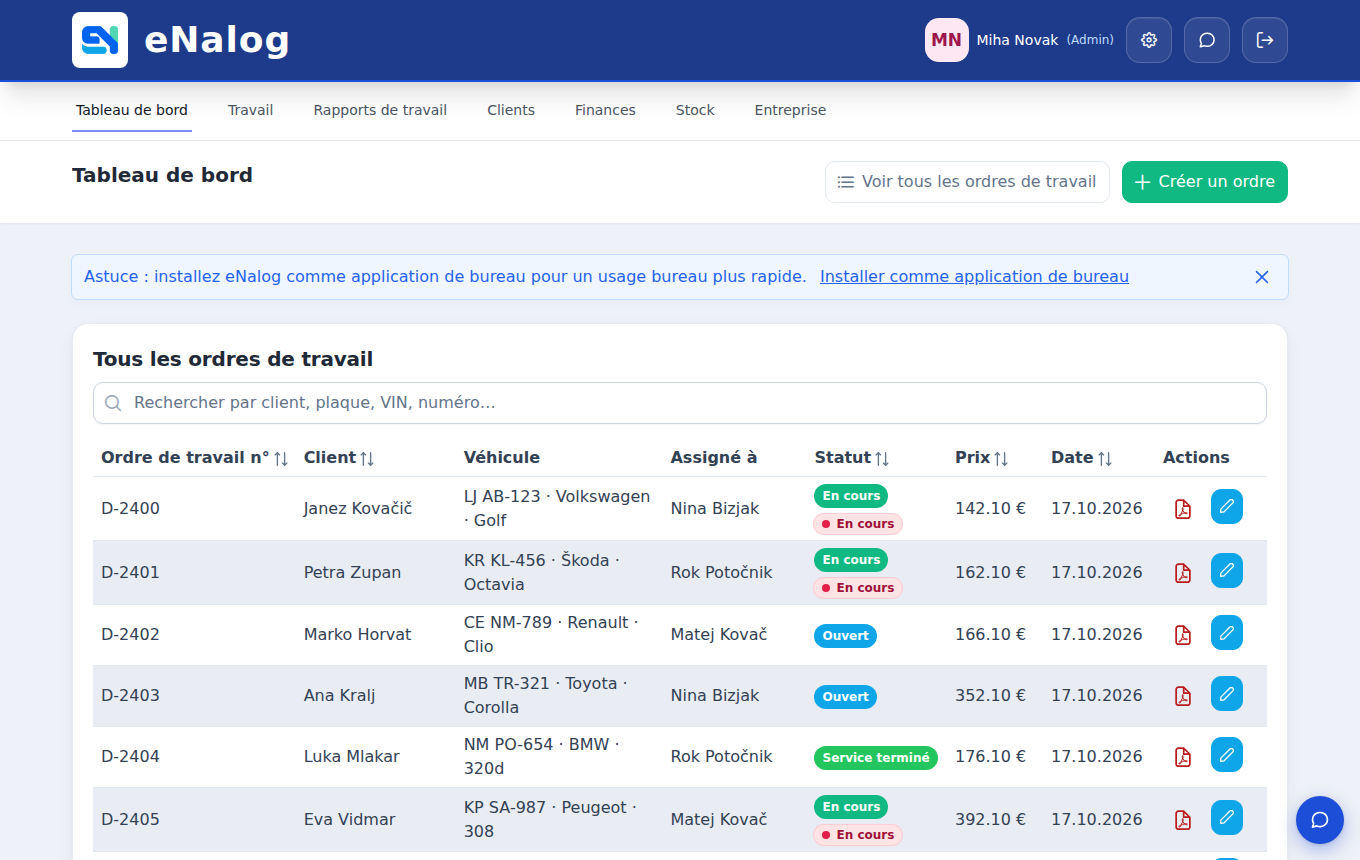Download PDF for order D-2405
This screenshot has width=1360, height=860.
pos(1183,820)
